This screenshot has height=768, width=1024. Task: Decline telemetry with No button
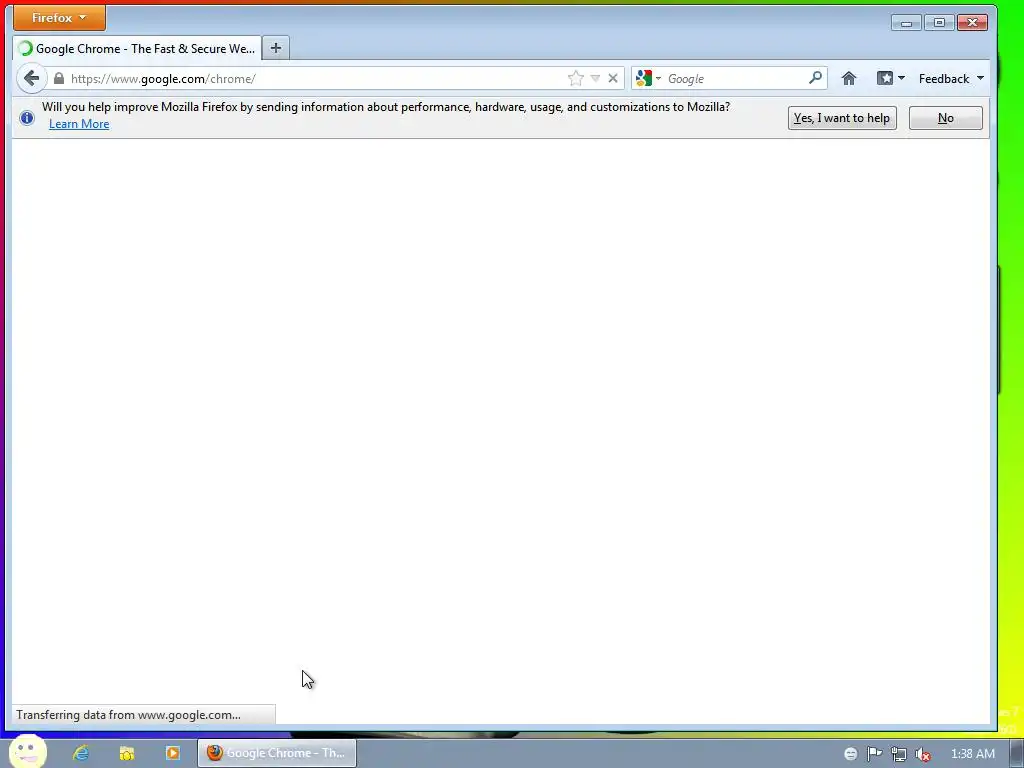coord(946,118)
